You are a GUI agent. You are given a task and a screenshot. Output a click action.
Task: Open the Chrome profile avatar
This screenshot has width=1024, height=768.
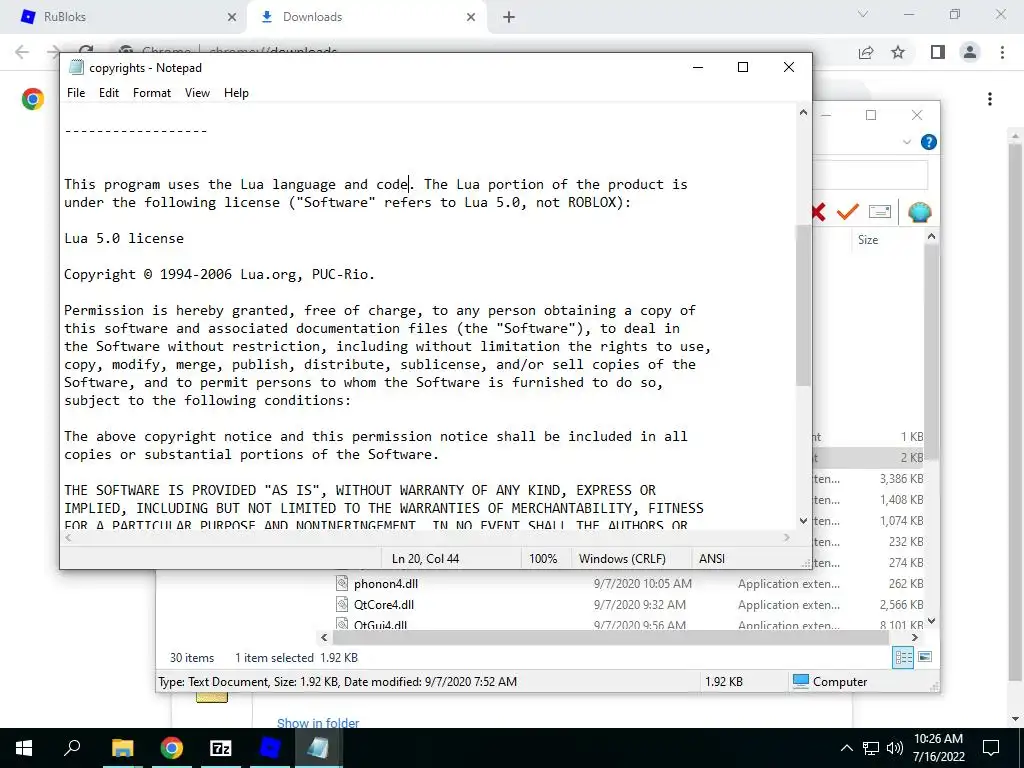pos(970,52)
